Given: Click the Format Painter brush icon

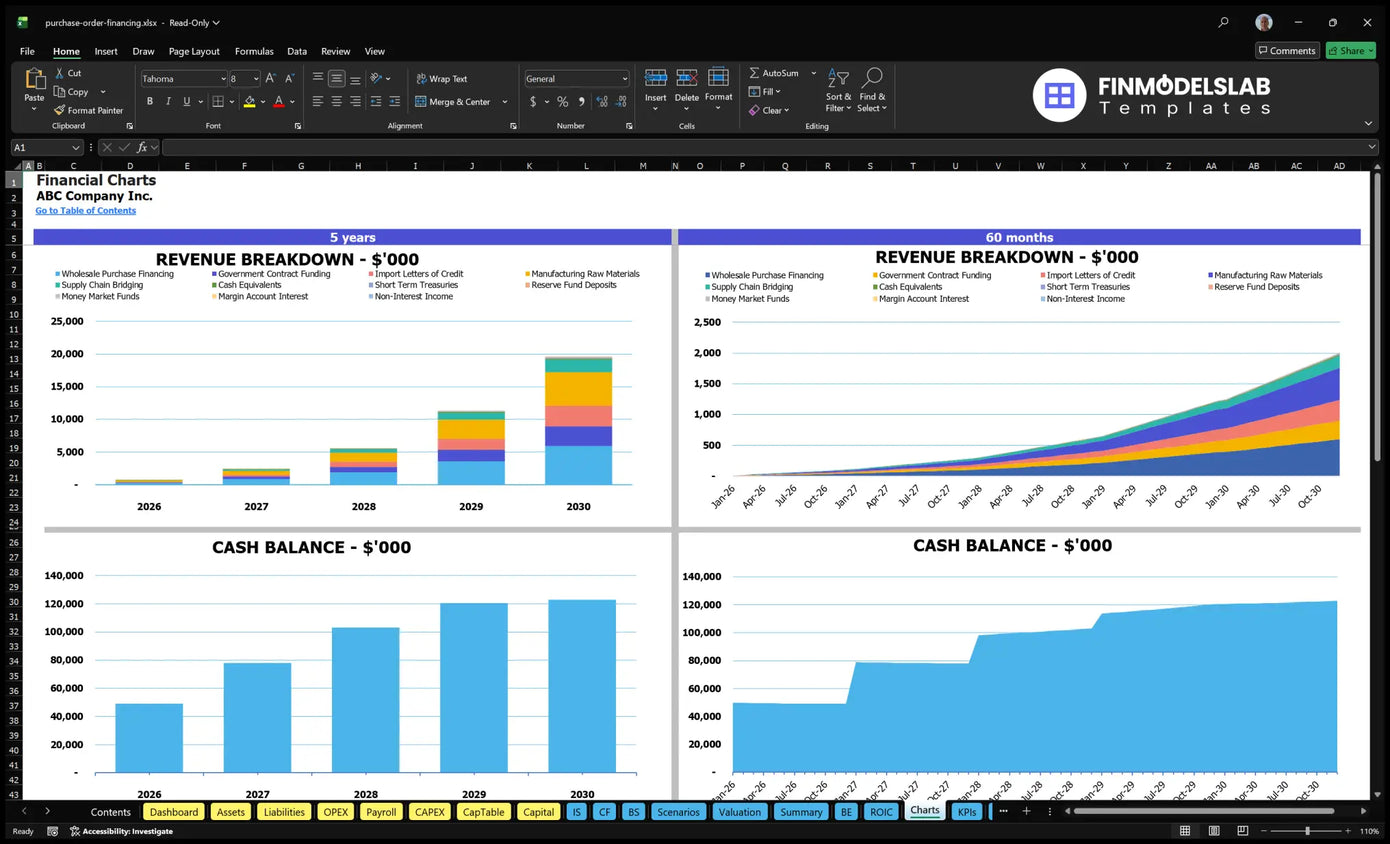Looking at the screenshot, I should pos(59,110).
